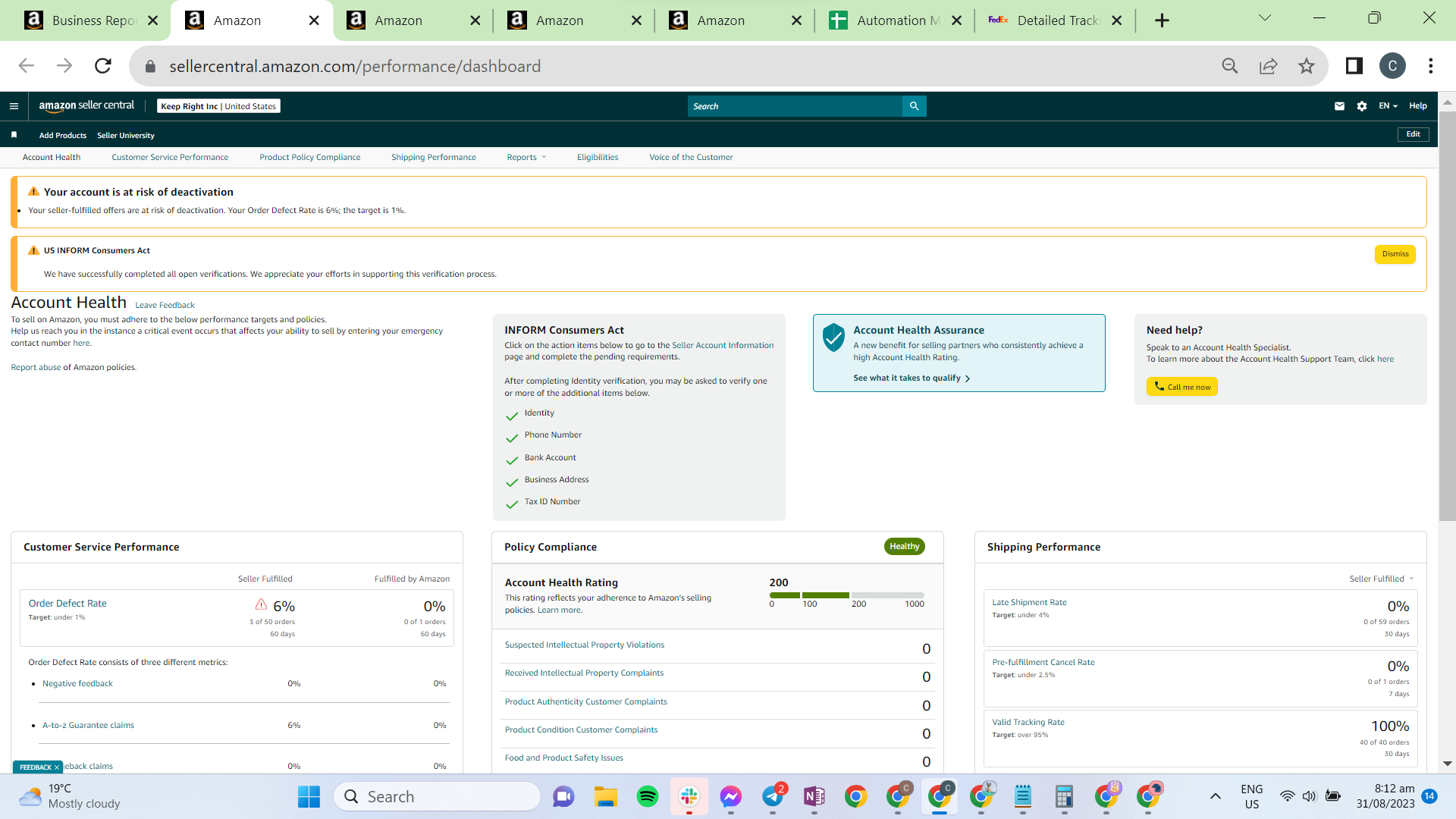The image size is (1456, 819).
Task: Click the bookmark flag icon
Action: [14, 135]
